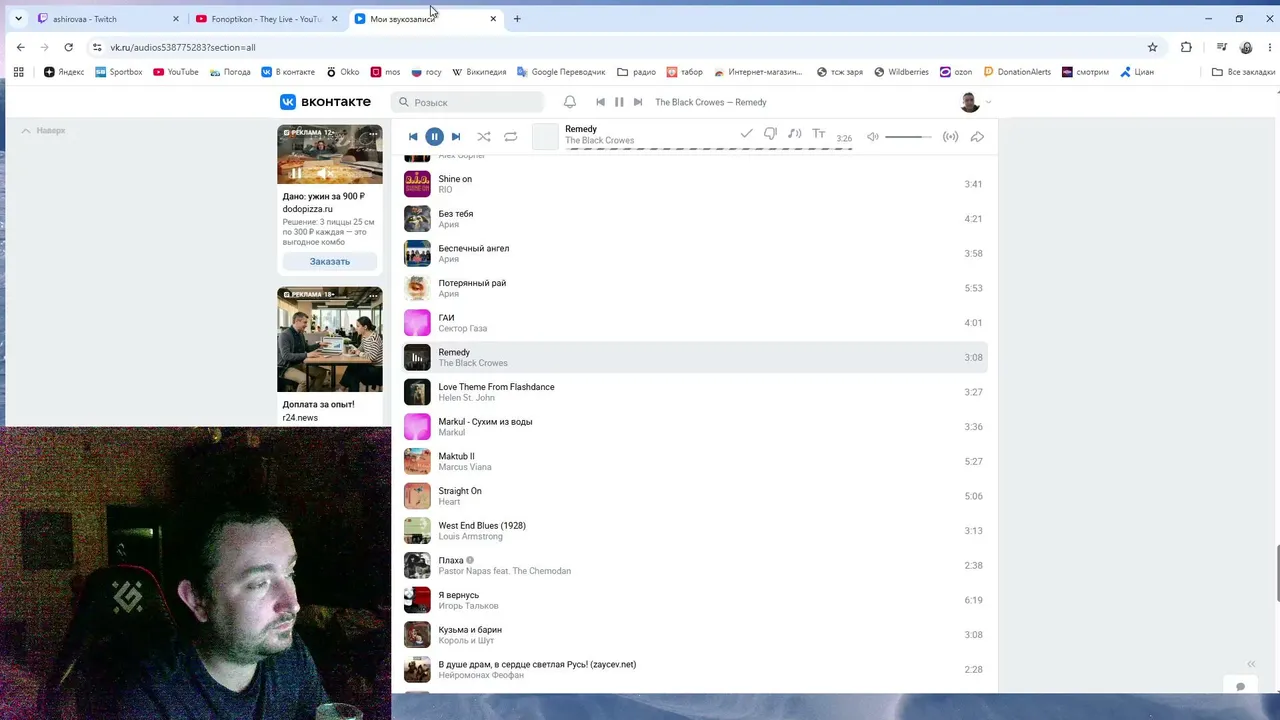
Task: Show lyrics with the Tт icon
Action: [818, 134]
